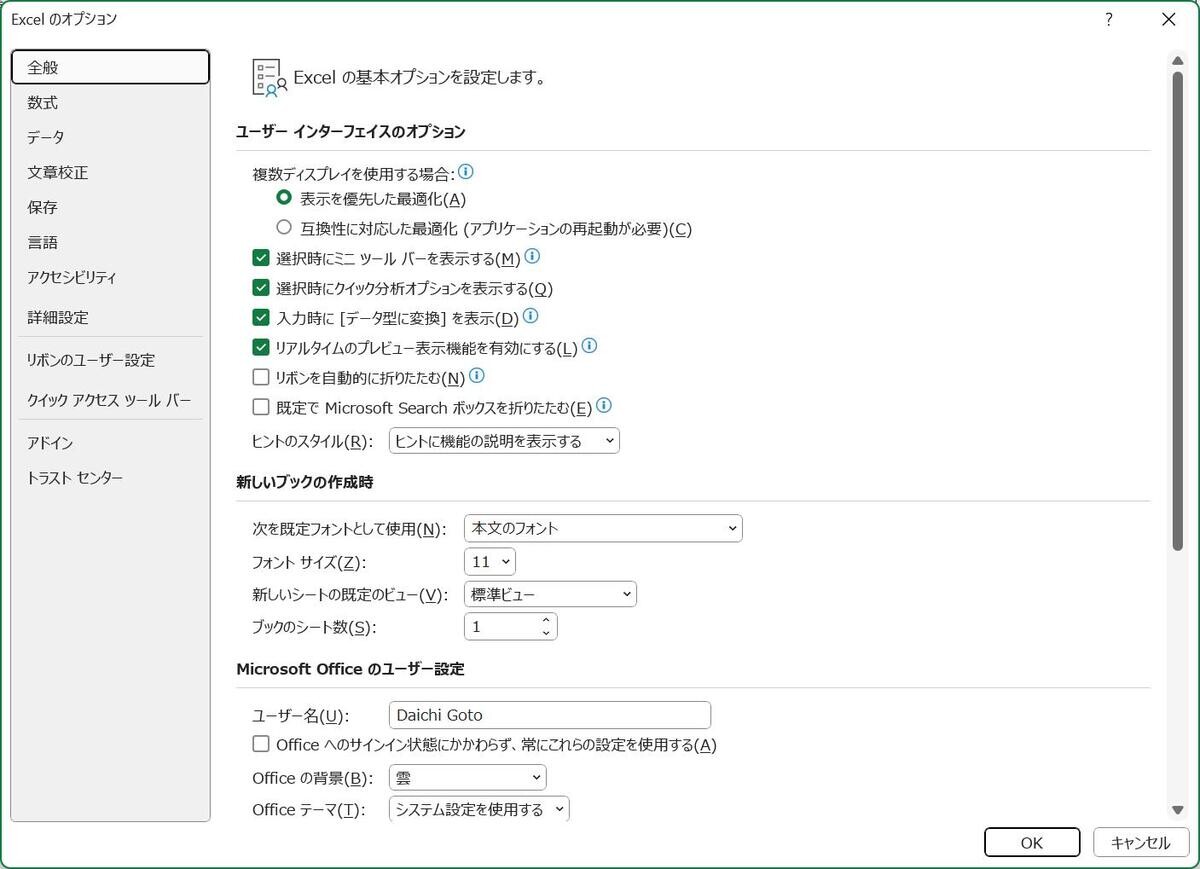
Task: Open アクセシビリティ category in sidebar
Action: 110,277
